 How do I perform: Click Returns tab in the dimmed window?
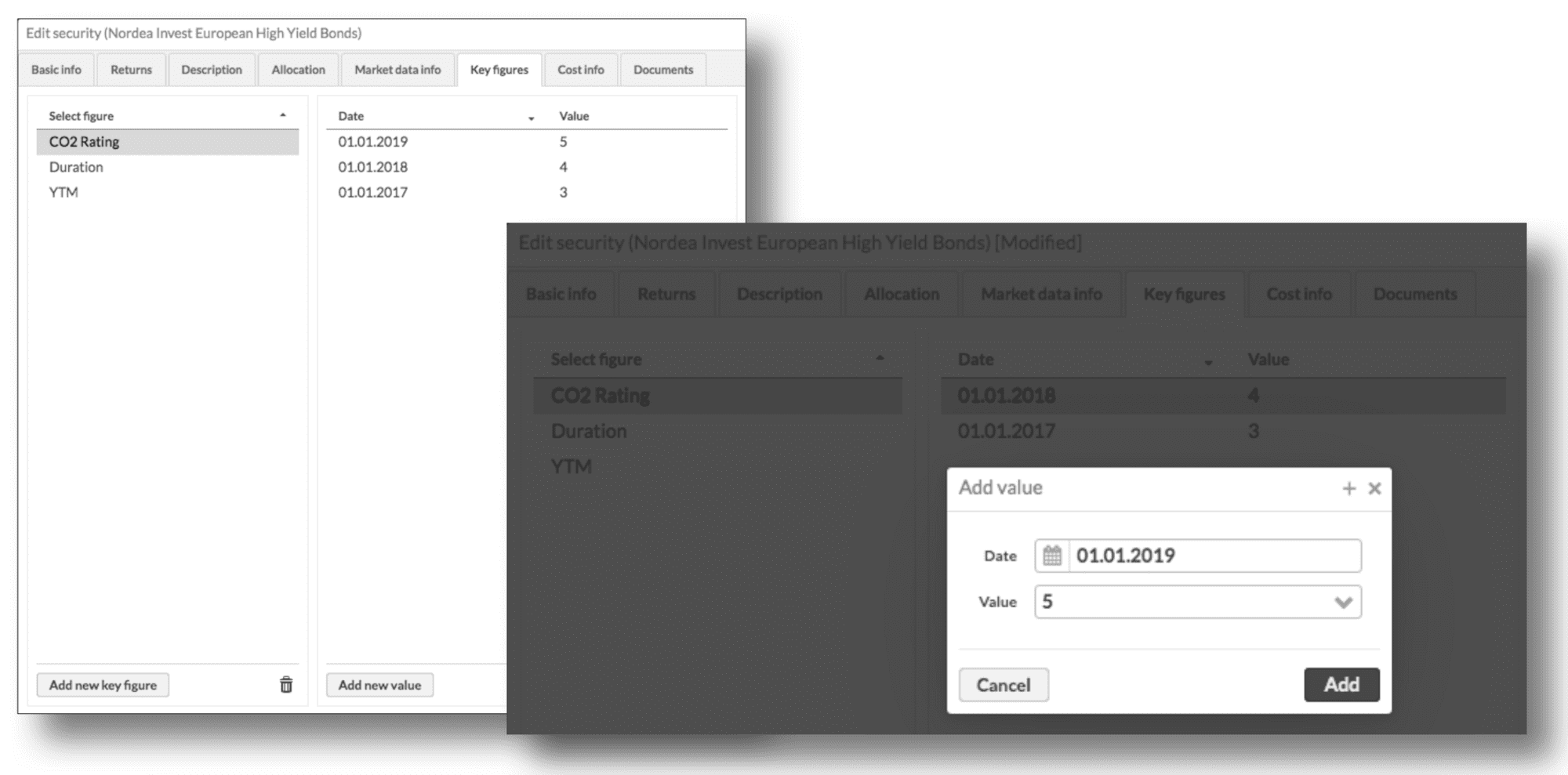(666, 294)
